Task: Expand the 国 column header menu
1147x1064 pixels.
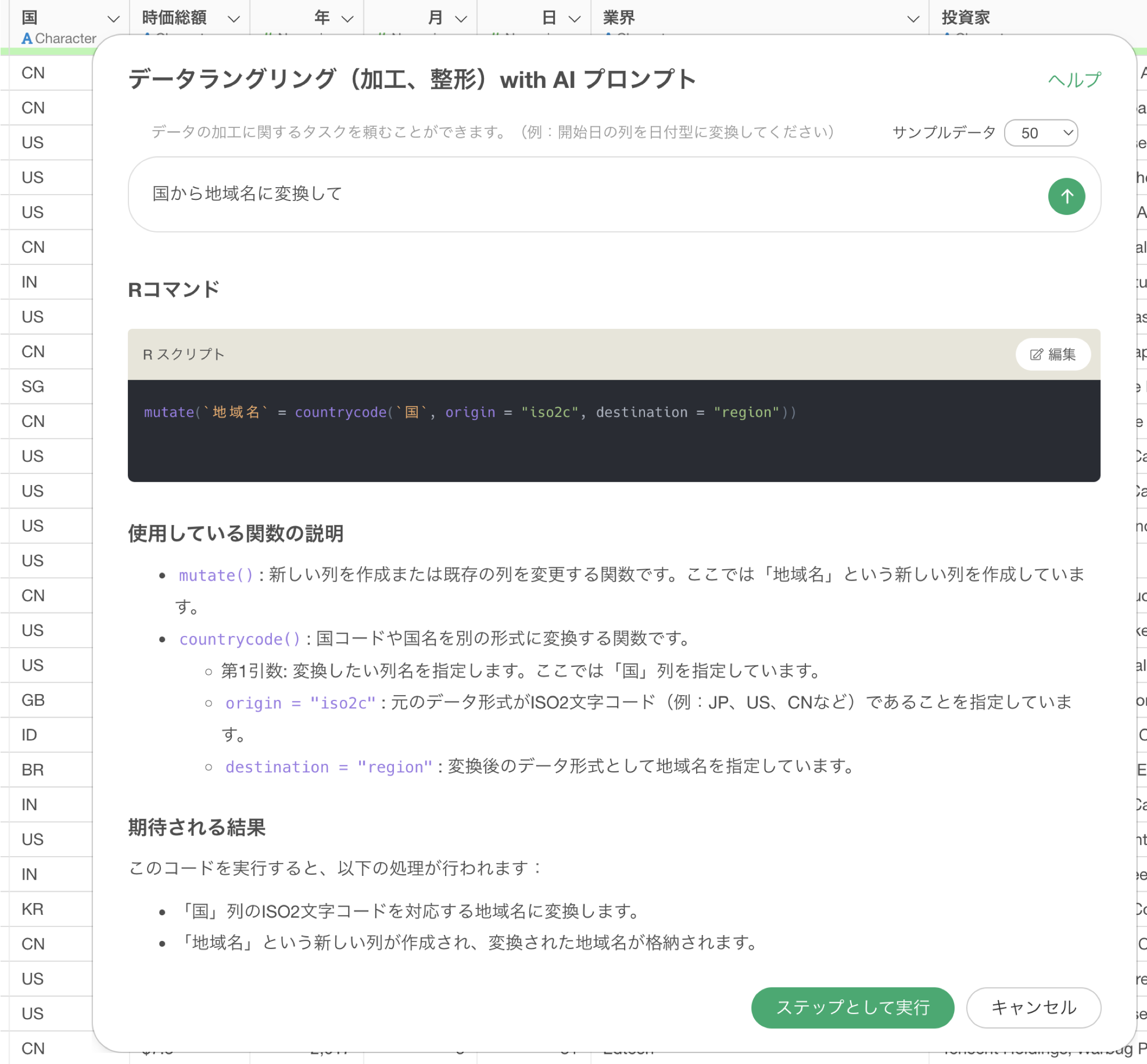Action: [x=114, y=19]
